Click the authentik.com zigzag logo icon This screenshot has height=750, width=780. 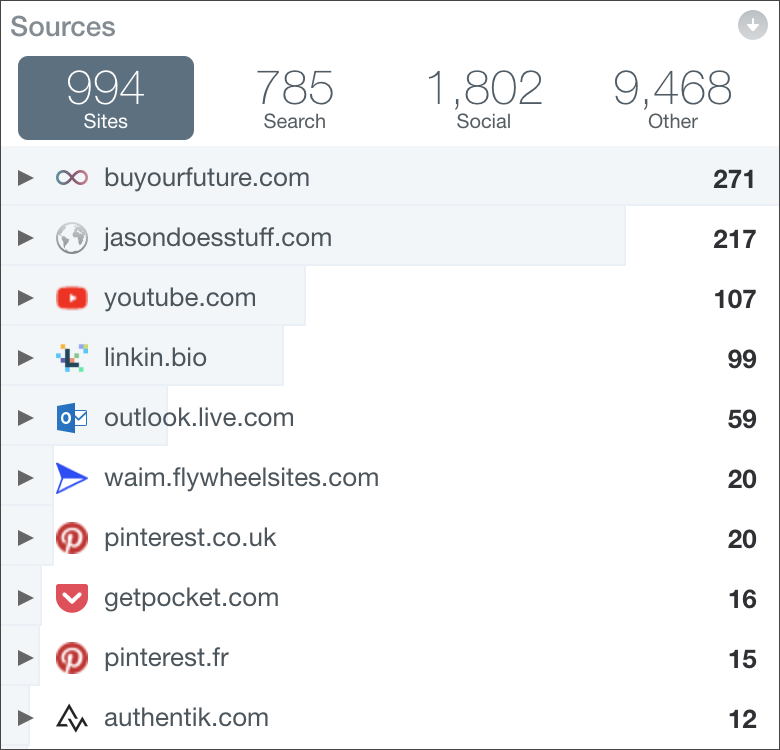pyautogui.click(x=72, y=718)
